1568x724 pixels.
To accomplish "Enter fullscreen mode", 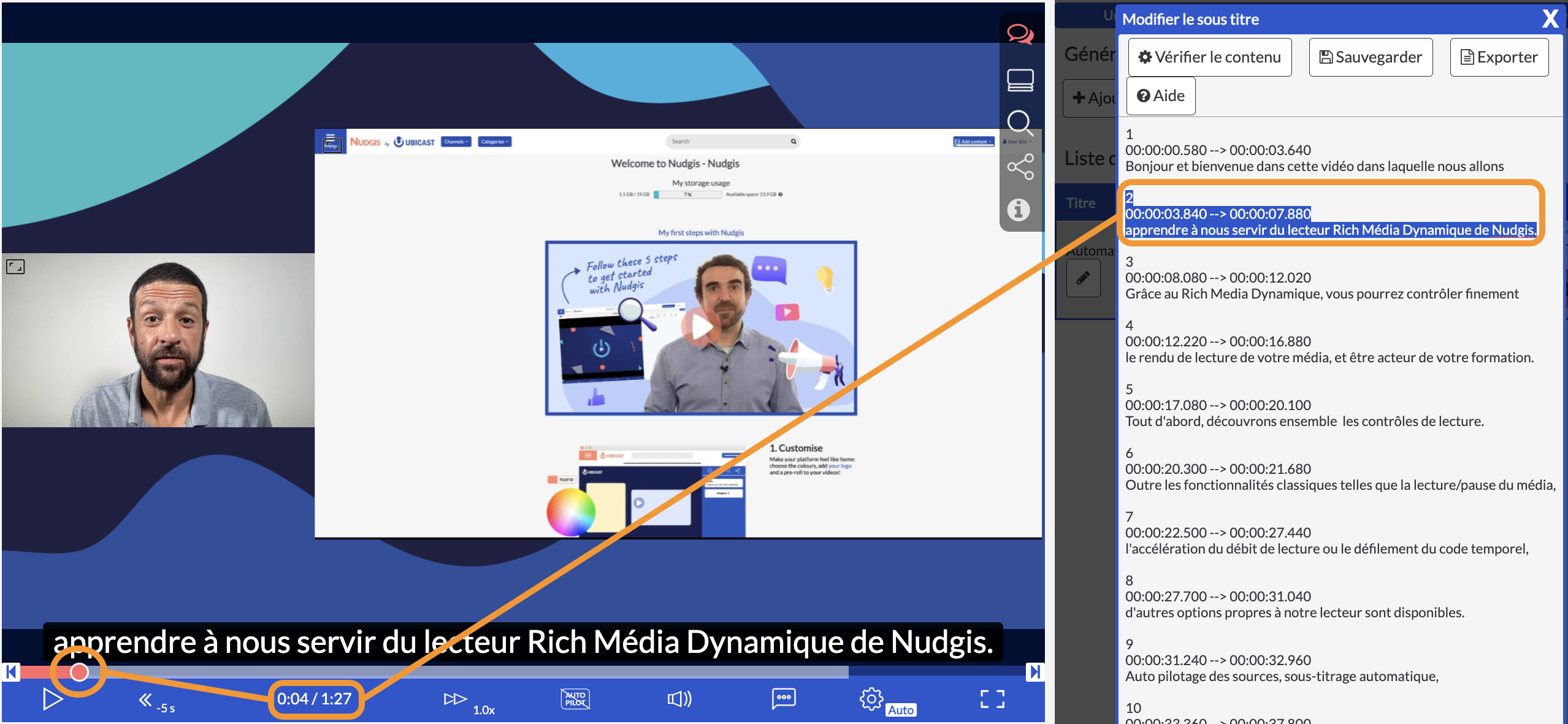I will [x=992, y=699].
